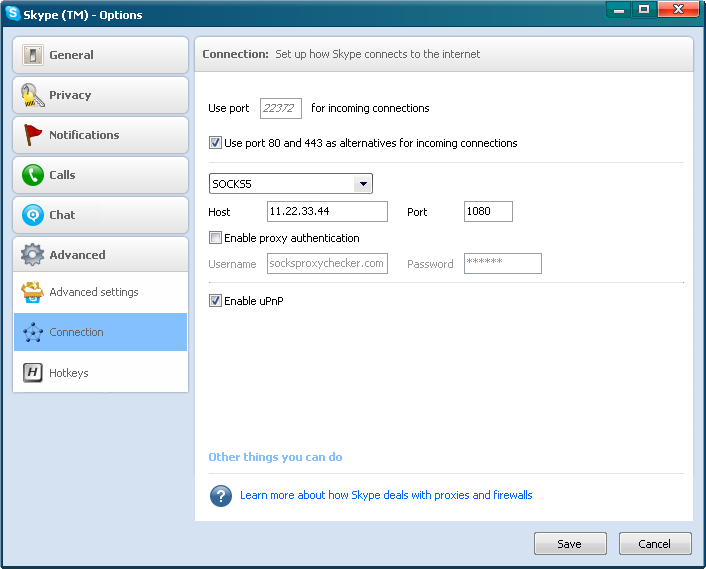Go to the Calls section

pos(100,175)
